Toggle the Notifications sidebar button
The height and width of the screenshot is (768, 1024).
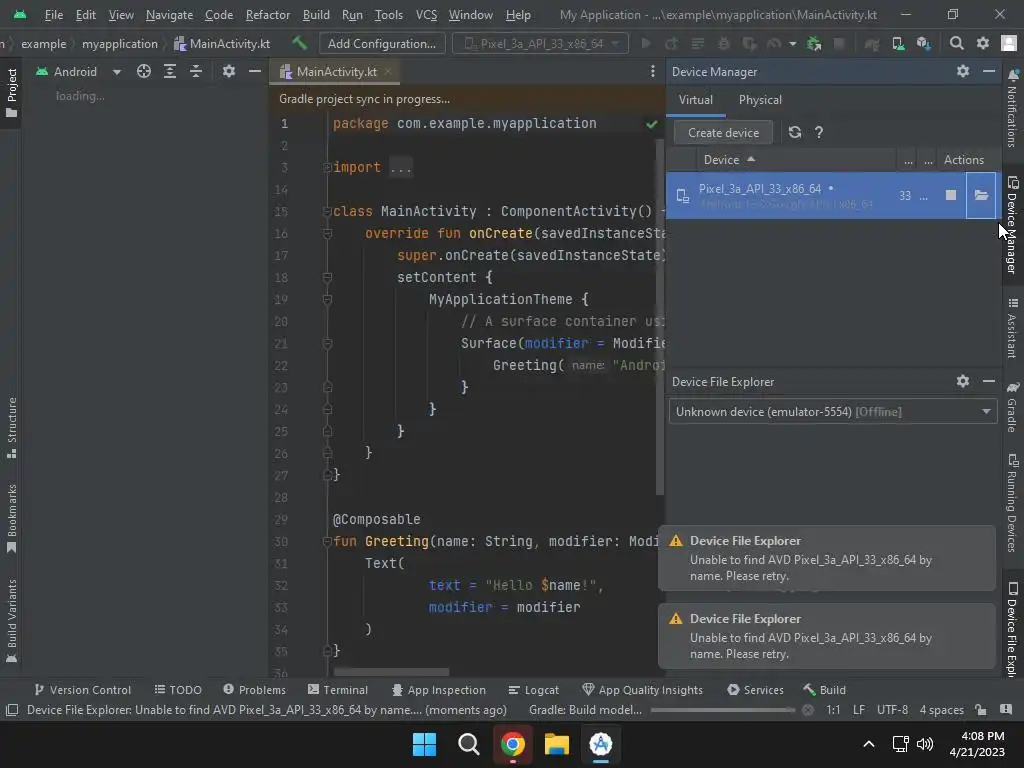[x=1012, y=108]
